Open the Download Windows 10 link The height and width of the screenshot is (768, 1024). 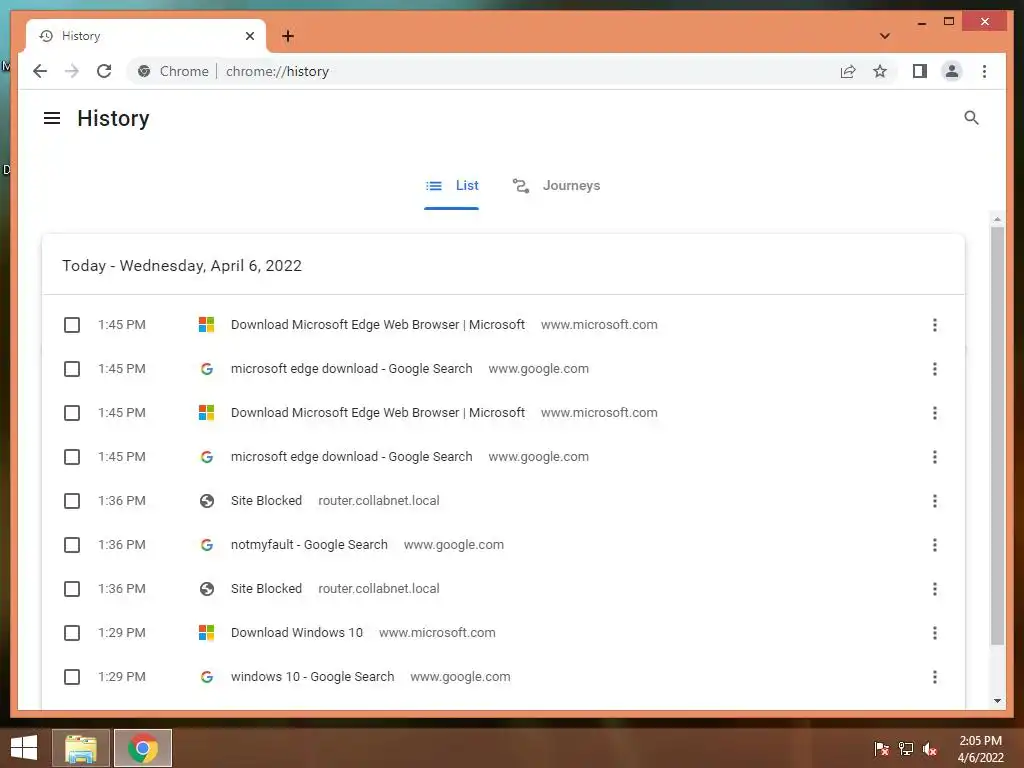point(296,633)
